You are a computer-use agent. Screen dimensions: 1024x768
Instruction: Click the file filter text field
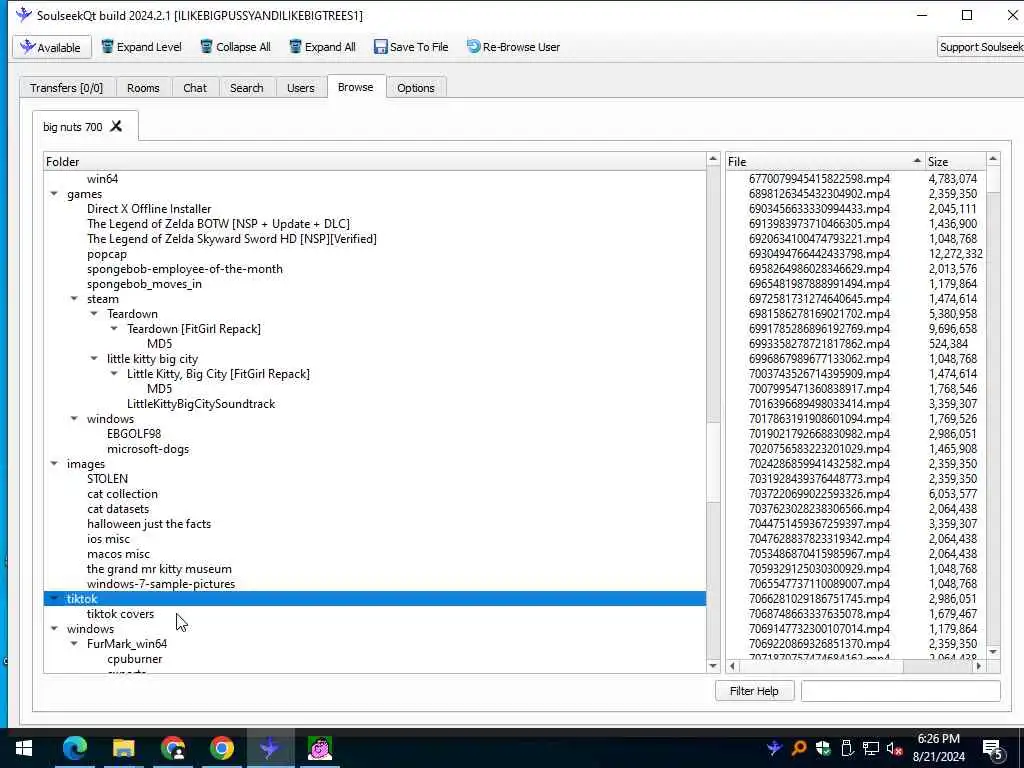(901, 691)
